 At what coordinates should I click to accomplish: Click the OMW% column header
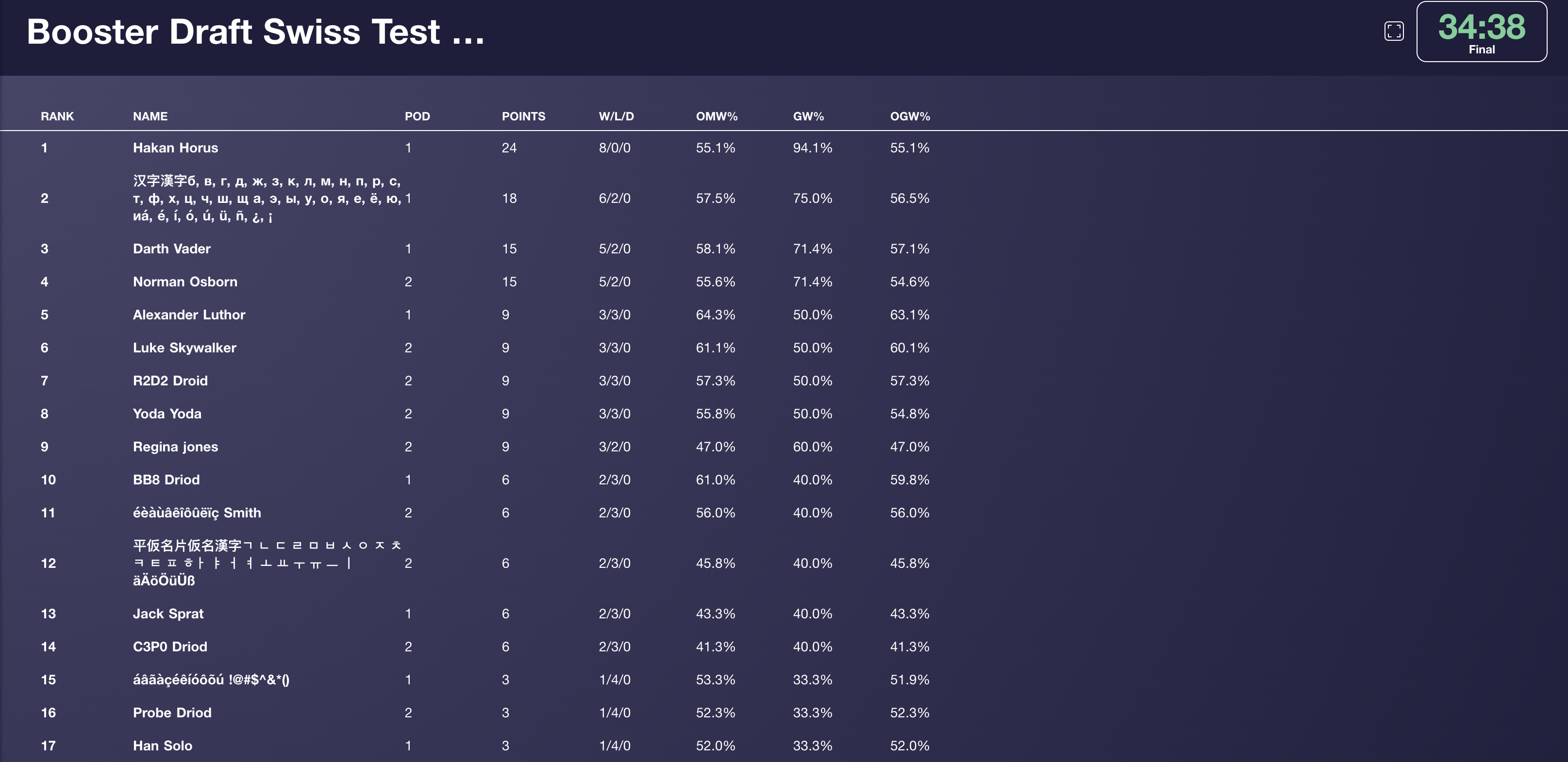pyautogui.click(x=717, y=116)
